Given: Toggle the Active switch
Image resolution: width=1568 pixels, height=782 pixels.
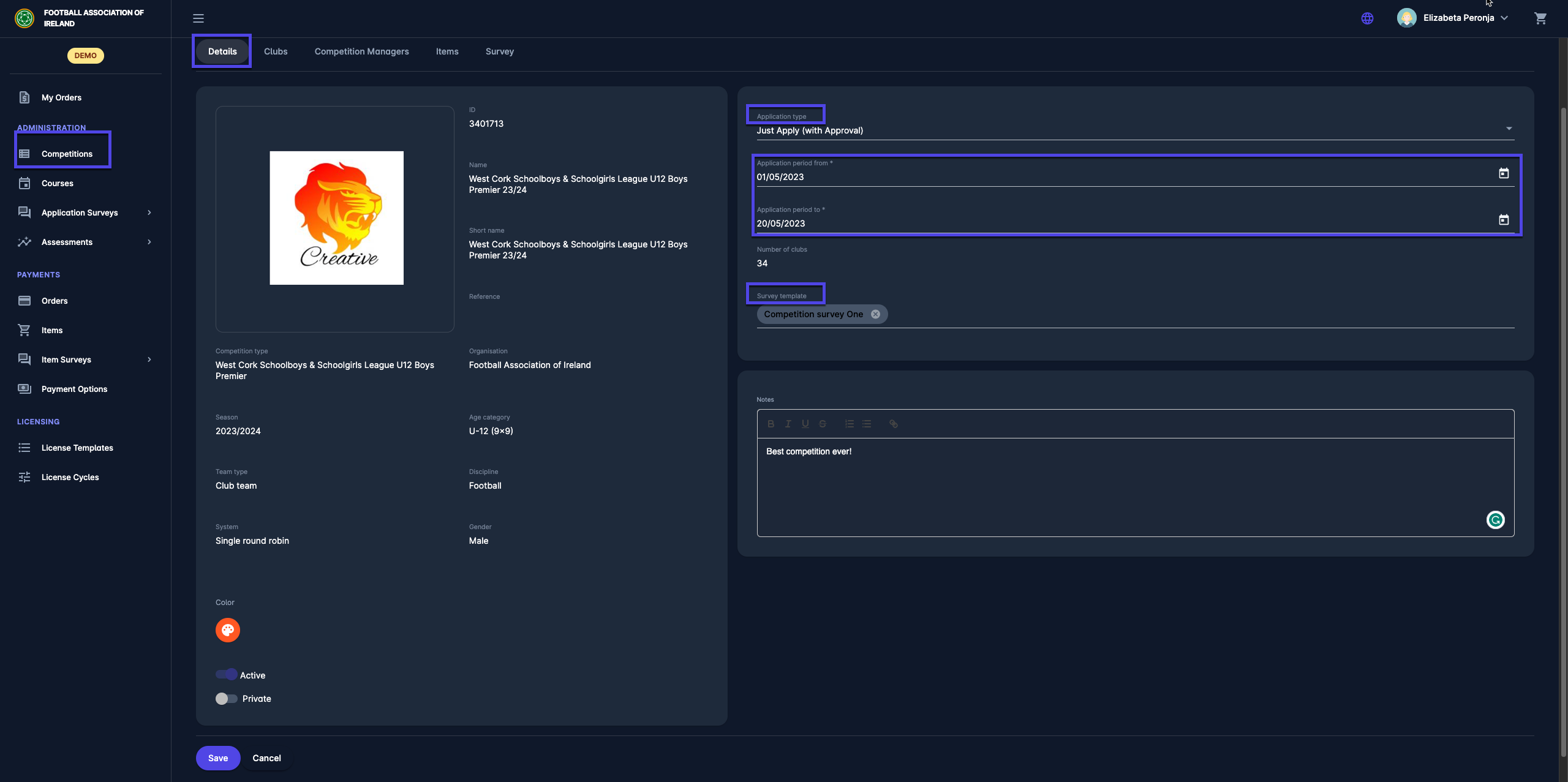Looking at the screenshot, I should coord(227,675).
